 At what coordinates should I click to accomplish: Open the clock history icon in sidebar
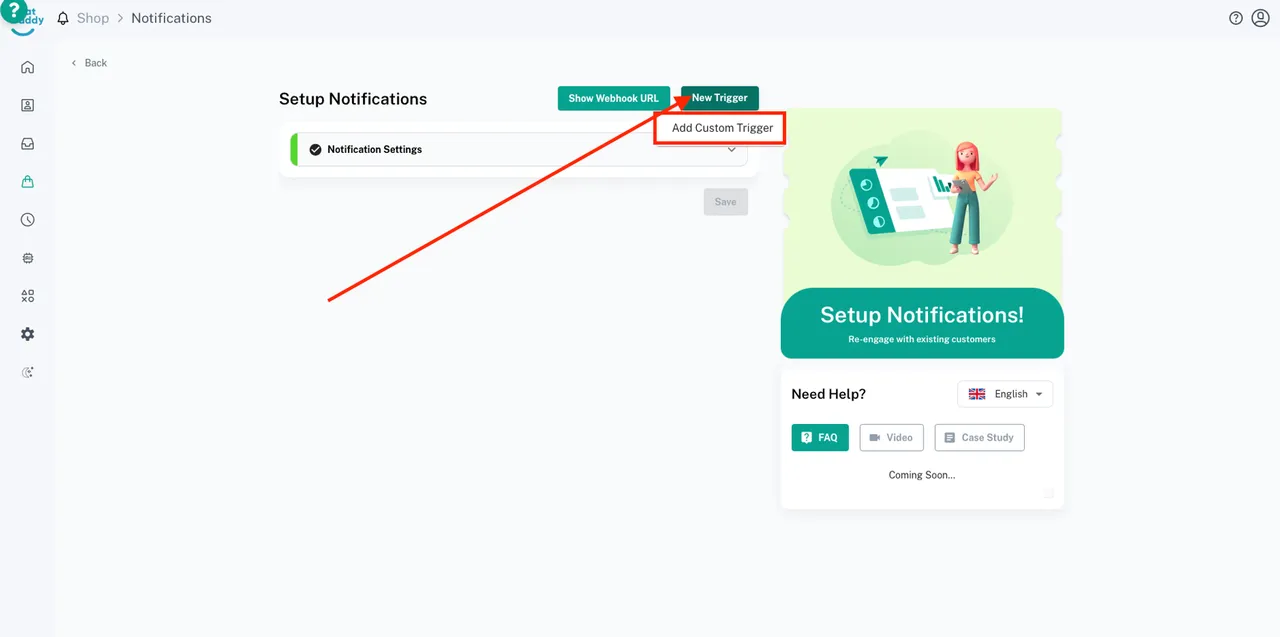[x=28, y=220]
